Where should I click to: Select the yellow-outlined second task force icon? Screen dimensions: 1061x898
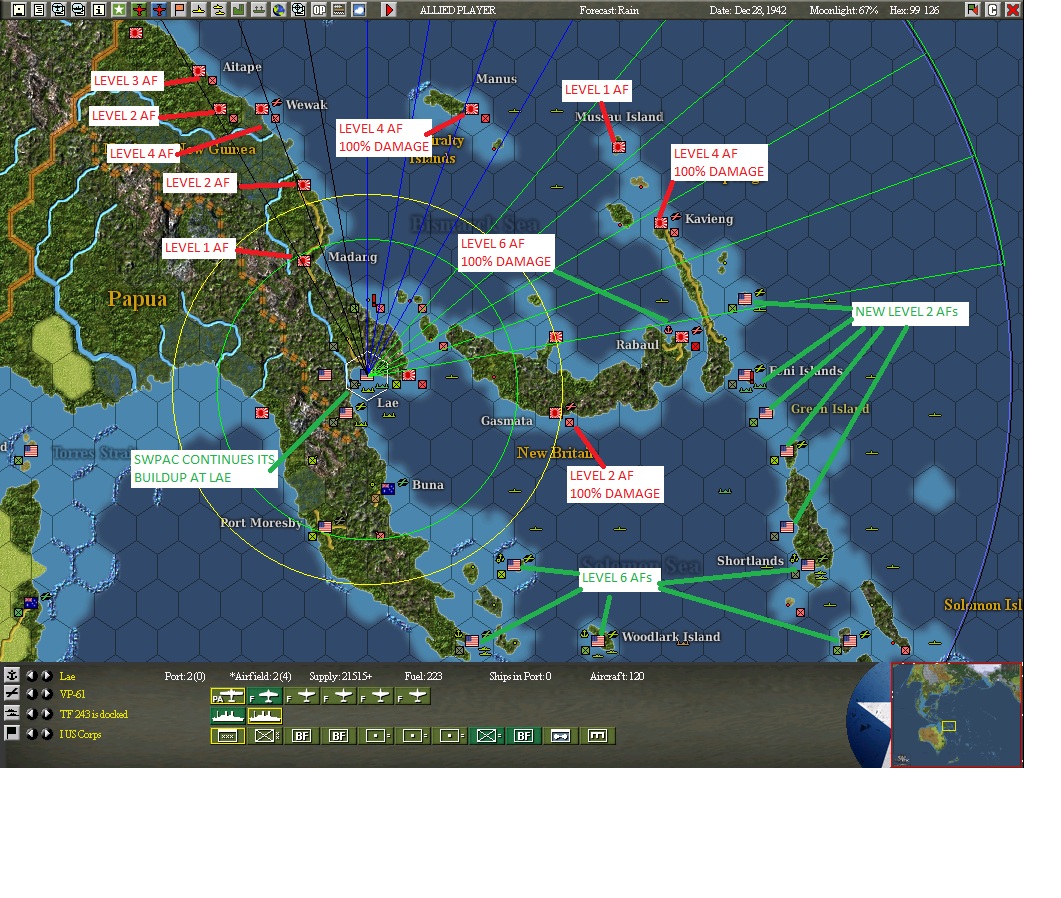pos(265,715)
